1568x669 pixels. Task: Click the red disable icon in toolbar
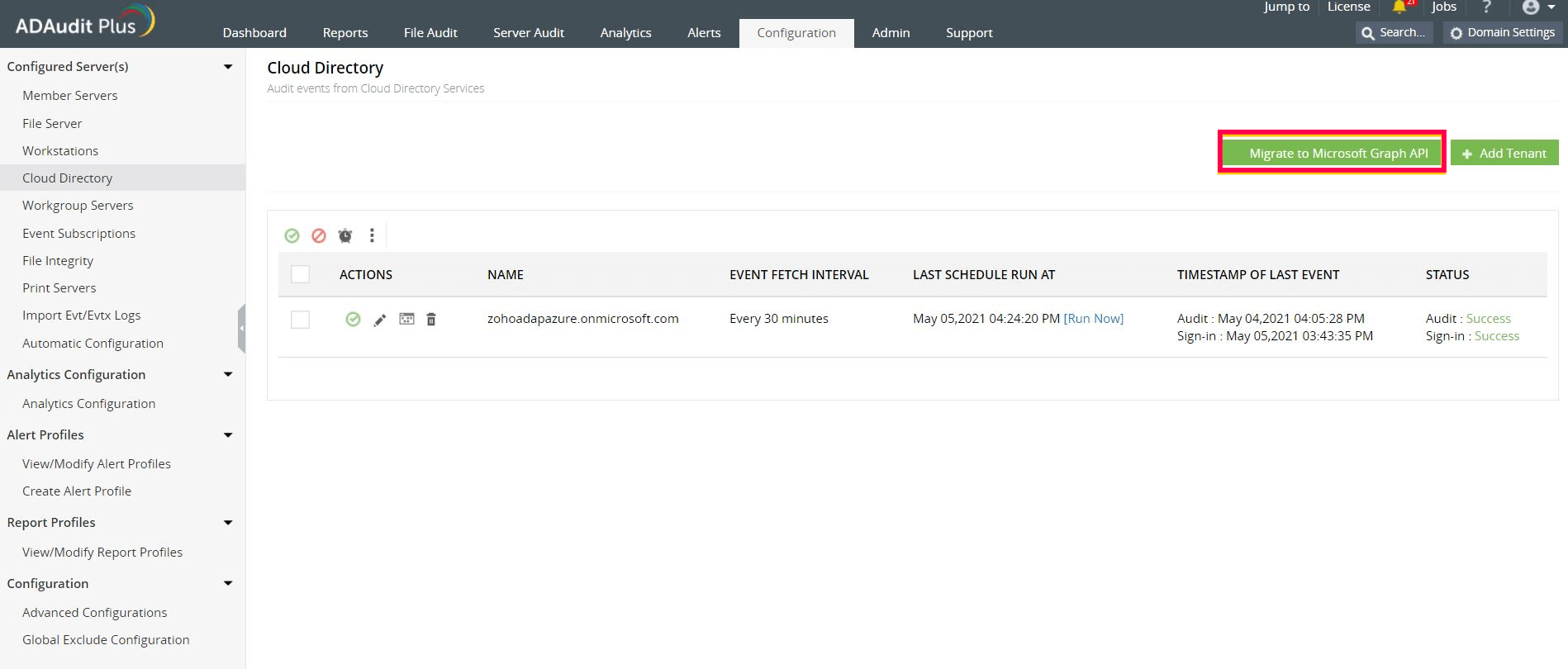pos(319,236)
